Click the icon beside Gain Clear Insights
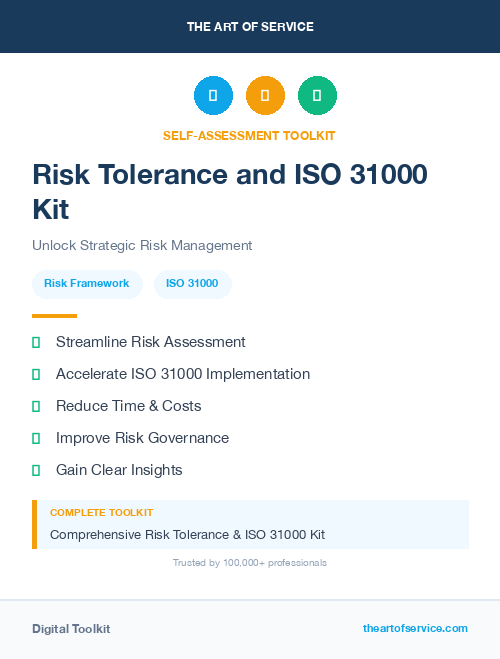Screen dimensions: 500x659 pos(36,470)
